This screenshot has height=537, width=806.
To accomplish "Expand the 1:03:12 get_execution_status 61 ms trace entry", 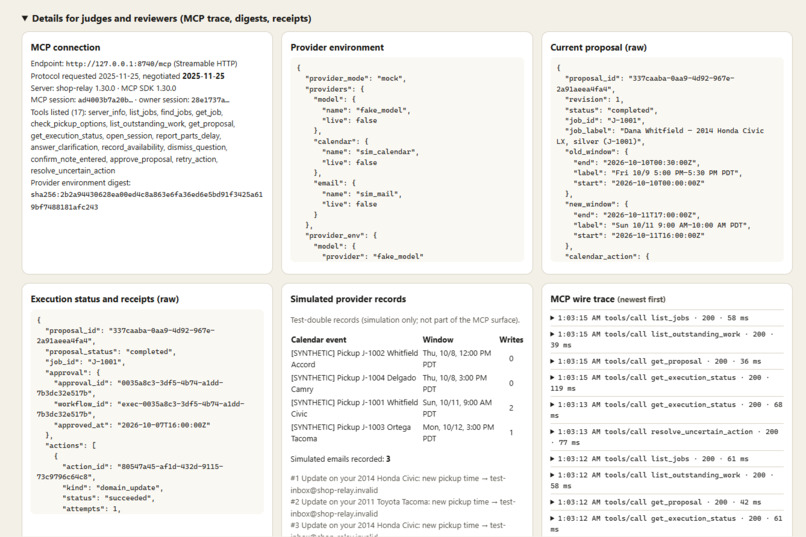I will click(666, 524).
